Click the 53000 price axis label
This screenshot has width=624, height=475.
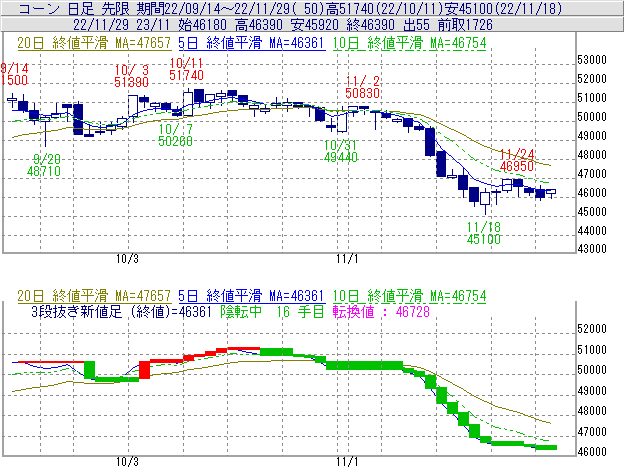(592, 60)
